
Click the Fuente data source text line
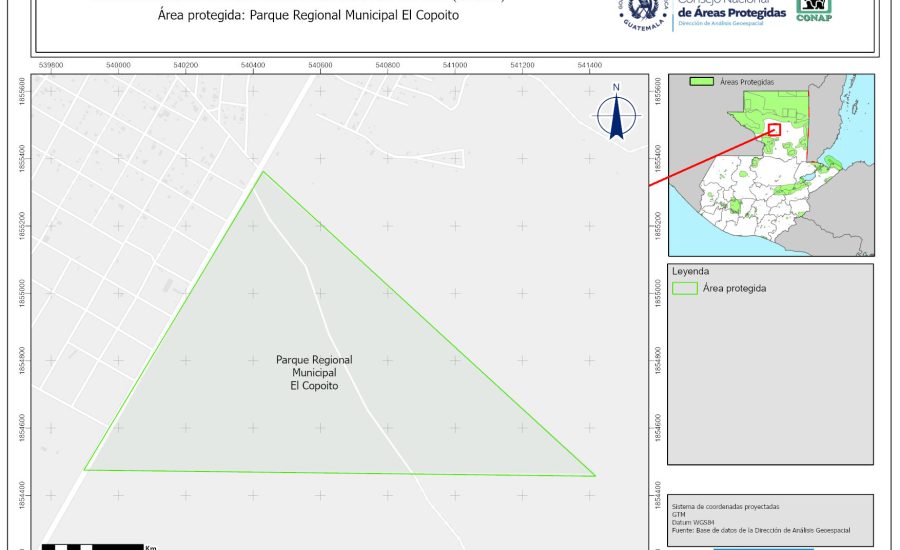point(761,529)
